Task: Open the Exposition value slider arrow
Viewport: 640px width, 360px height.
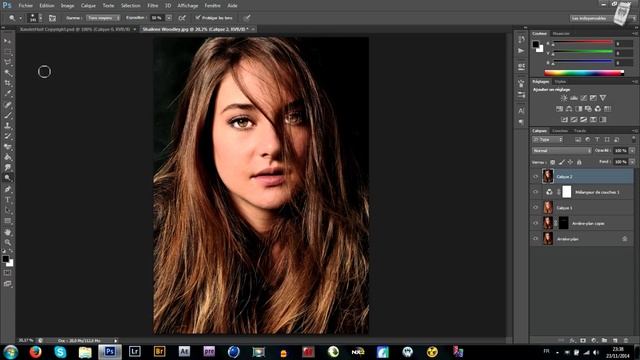Action: tap(169, 18)
